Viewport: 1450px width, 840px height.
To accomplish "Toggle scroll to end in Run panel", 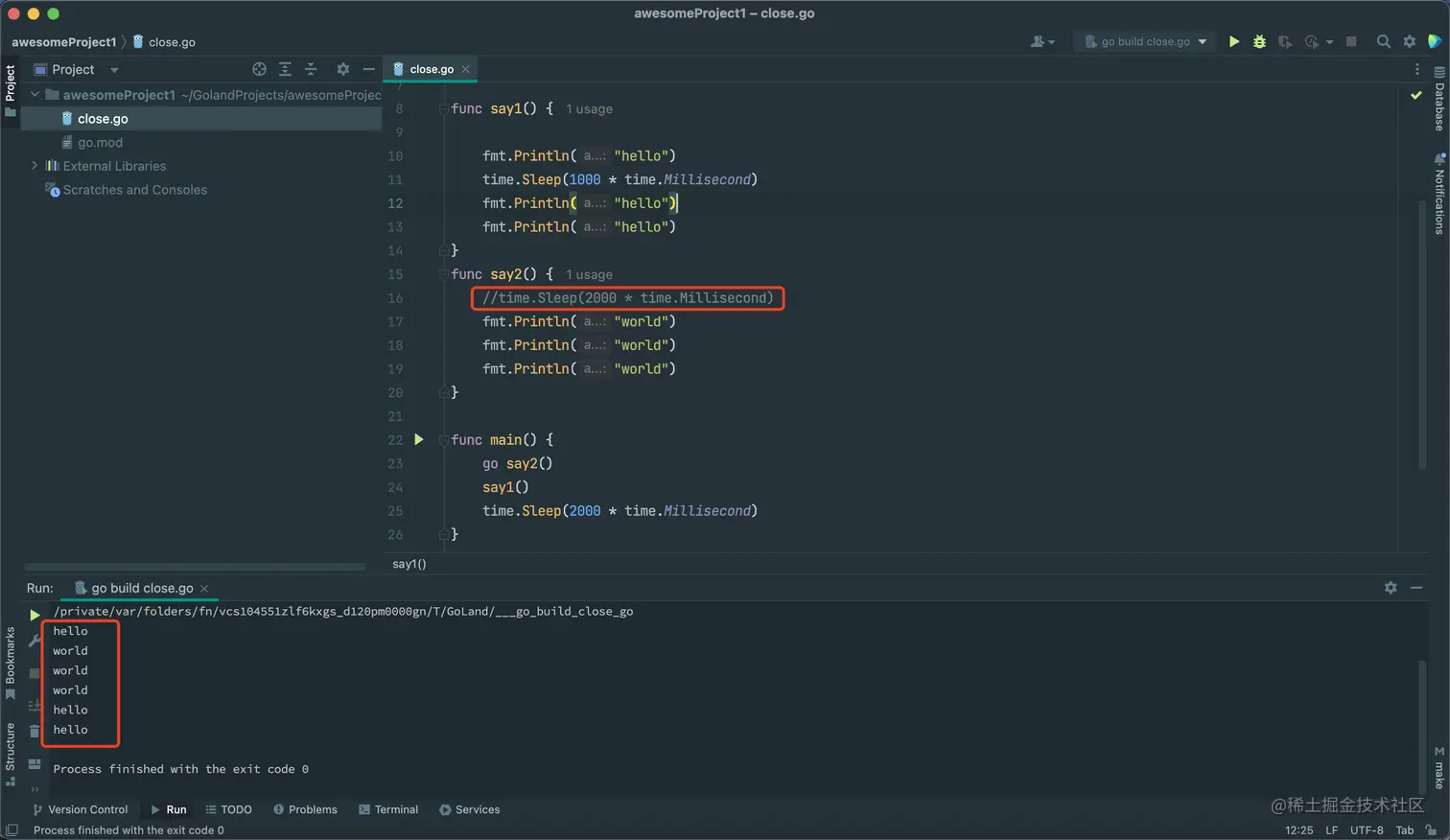I will [35, 705].
